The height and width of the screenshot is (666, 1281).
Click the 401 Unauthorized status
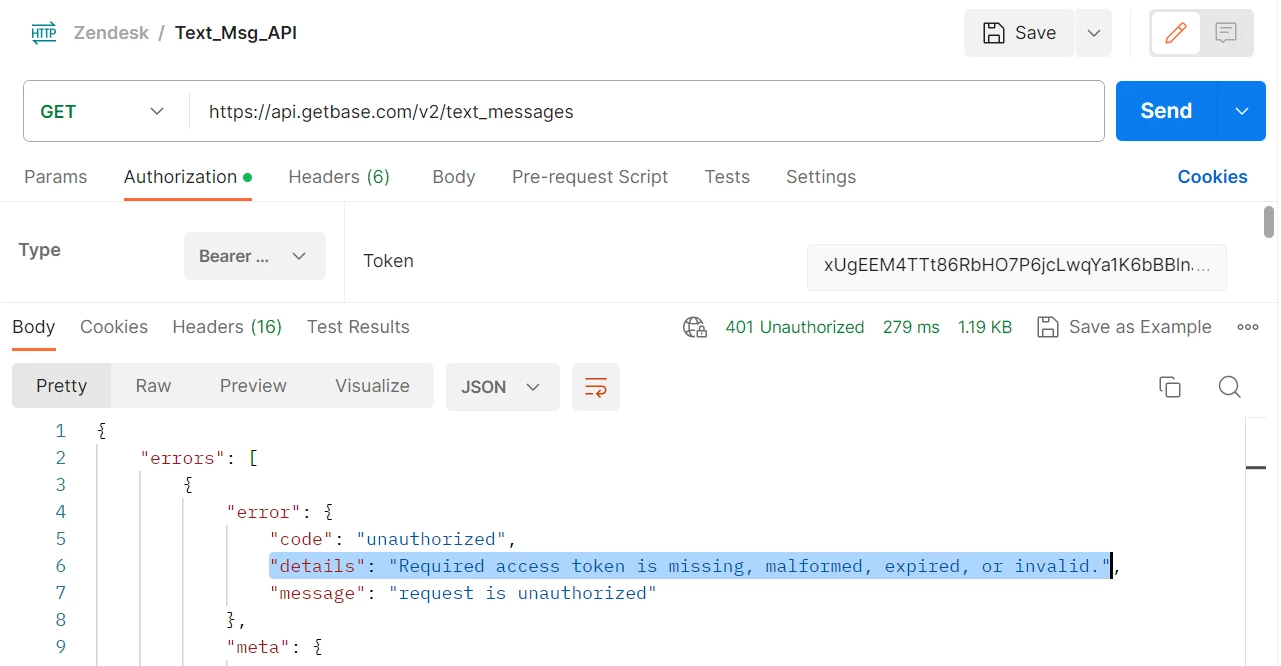795,327
